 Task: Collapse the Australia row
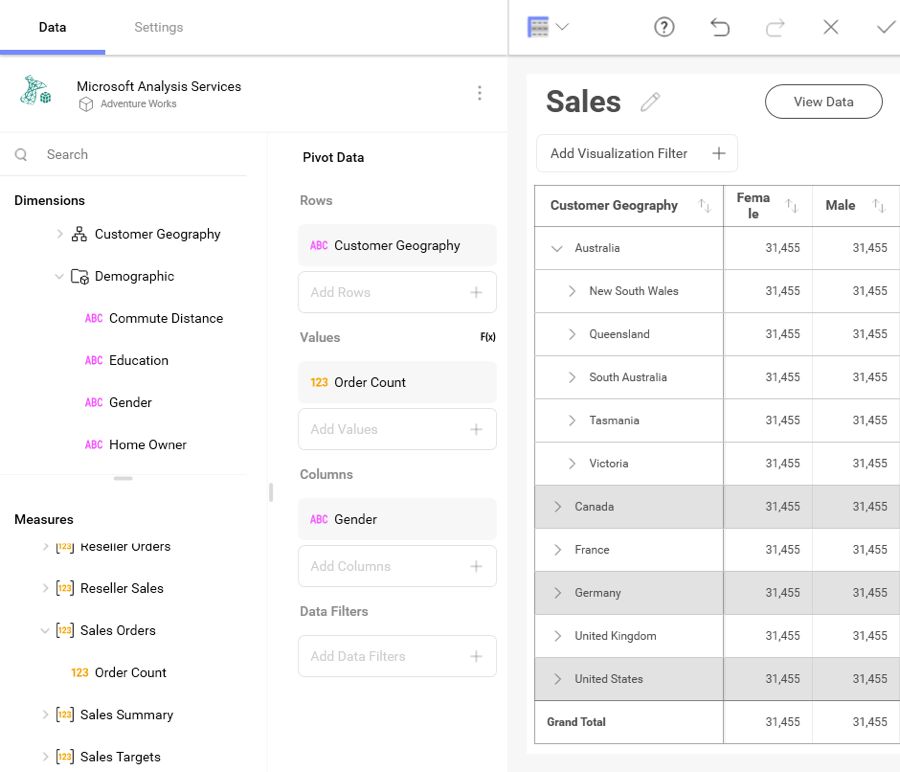(x=557, y=248)
